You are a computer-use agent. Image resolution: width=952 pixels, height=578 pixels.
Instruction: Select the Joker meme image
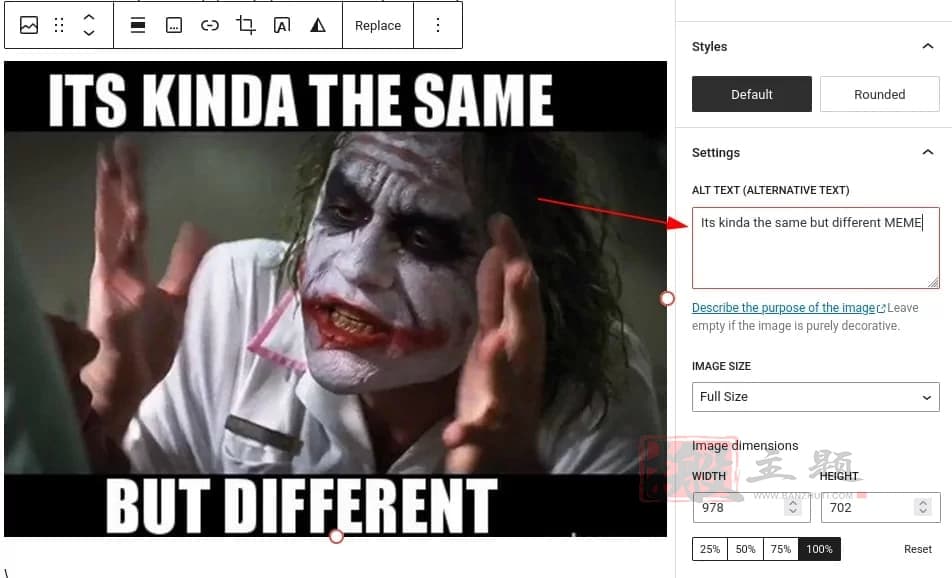click(x=335, y=299)
